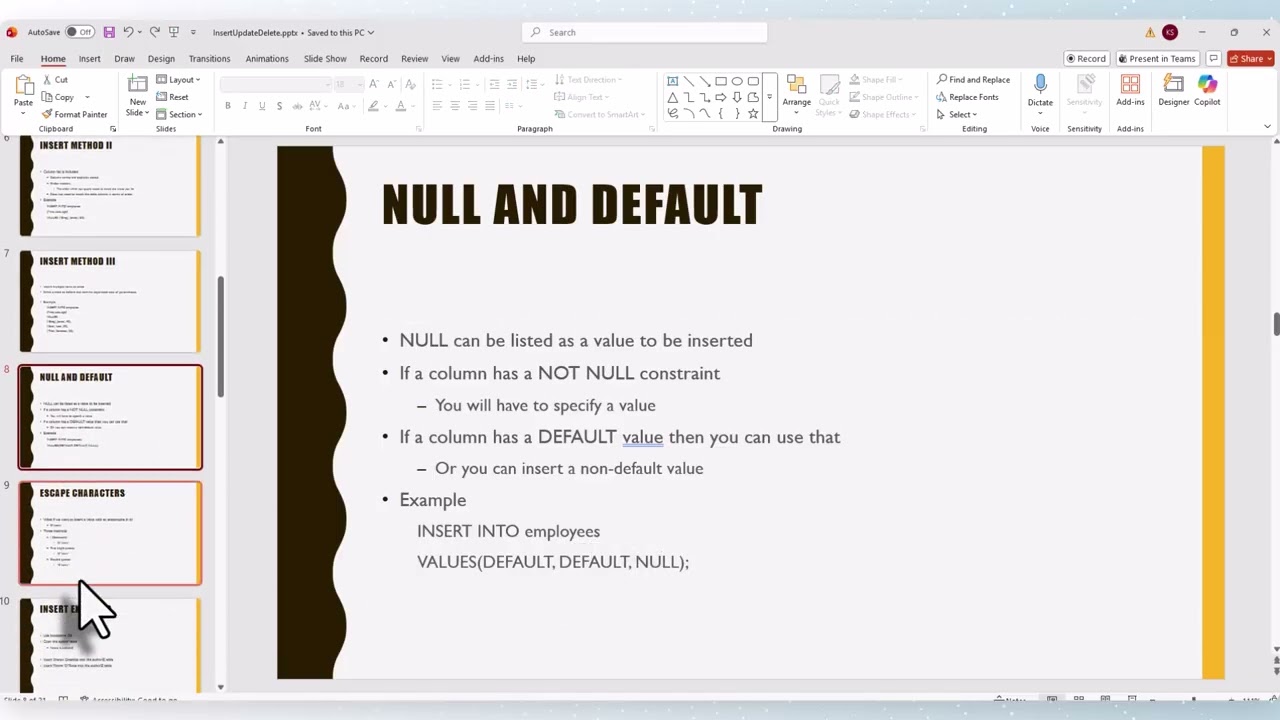This screenshot has height=720, width=1280.
Task: Open the Add-ins store icon
Action: coord(1130,90)
